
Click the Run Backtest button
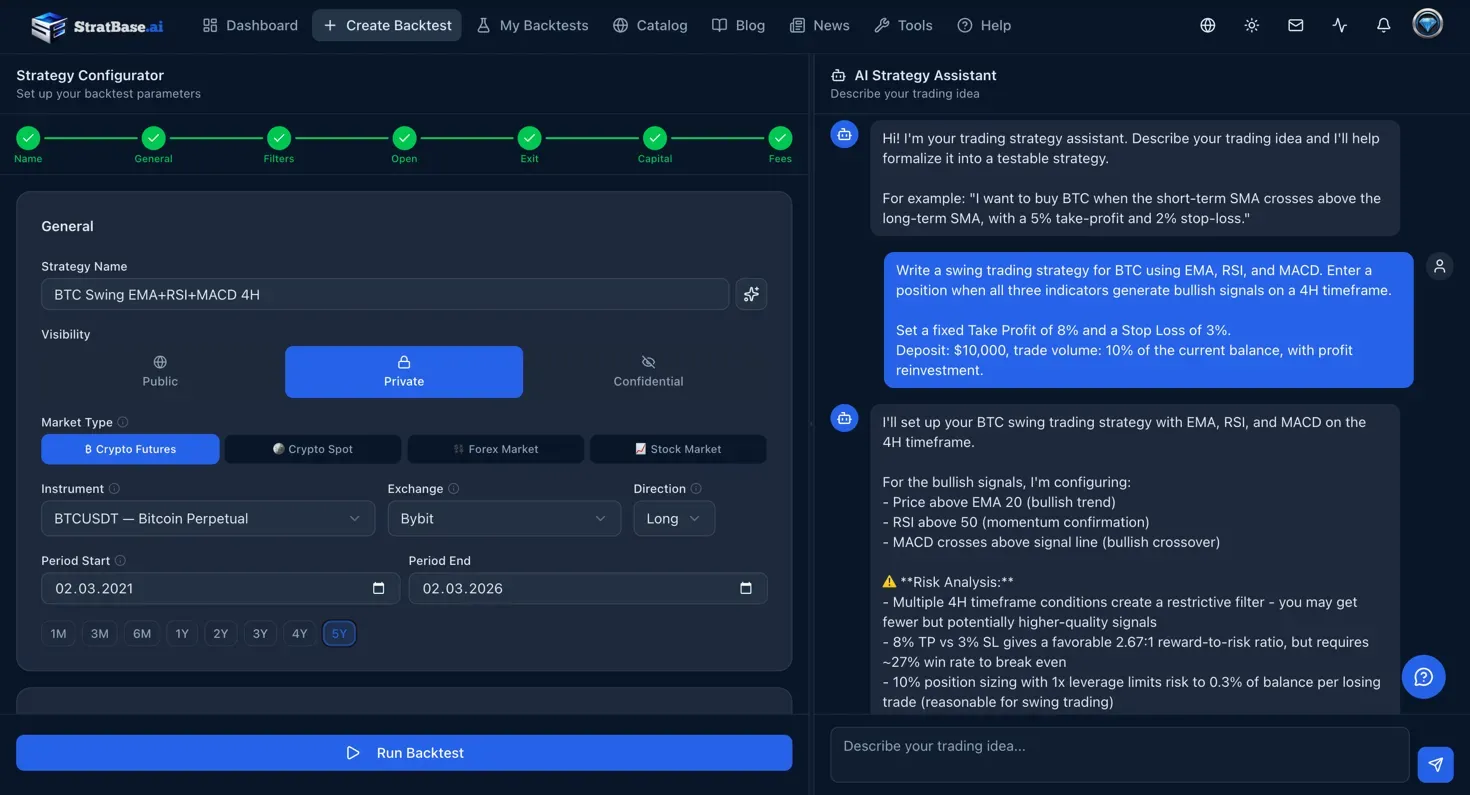[404, 752]
